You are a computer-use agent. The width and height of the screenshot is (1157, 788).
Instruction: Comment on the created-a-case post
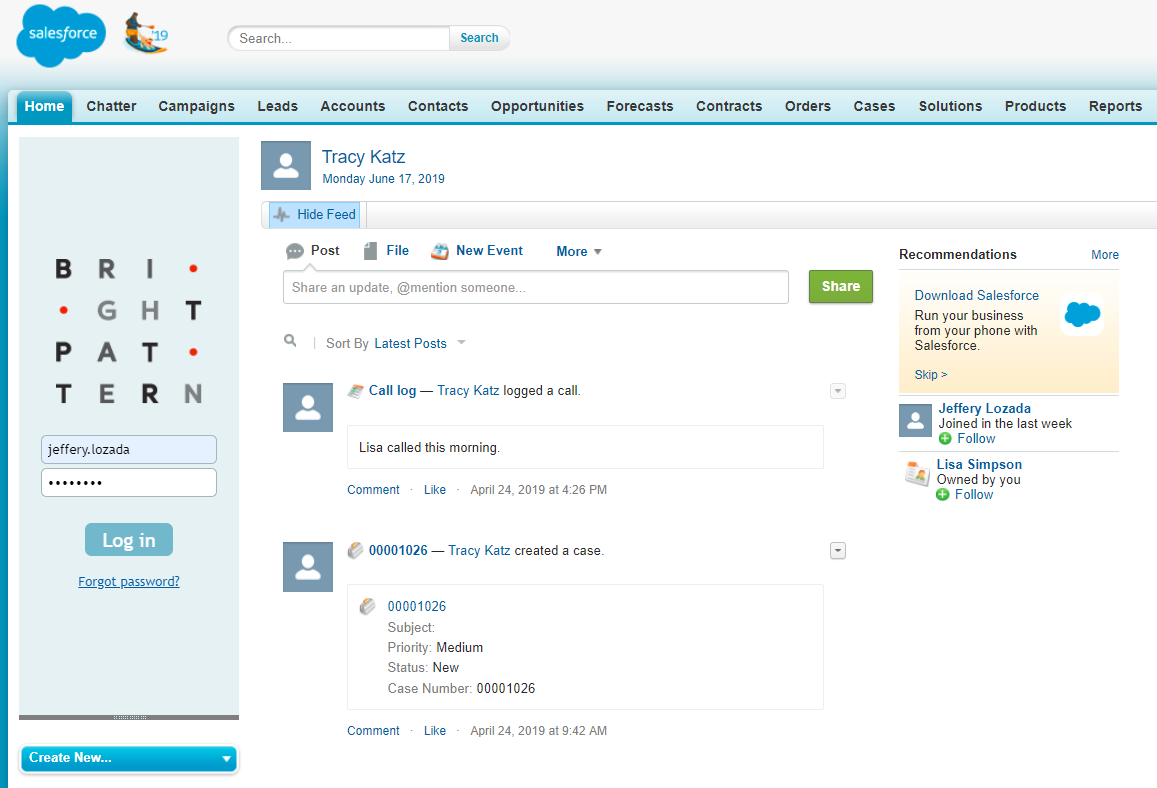(x=373, y=731)
